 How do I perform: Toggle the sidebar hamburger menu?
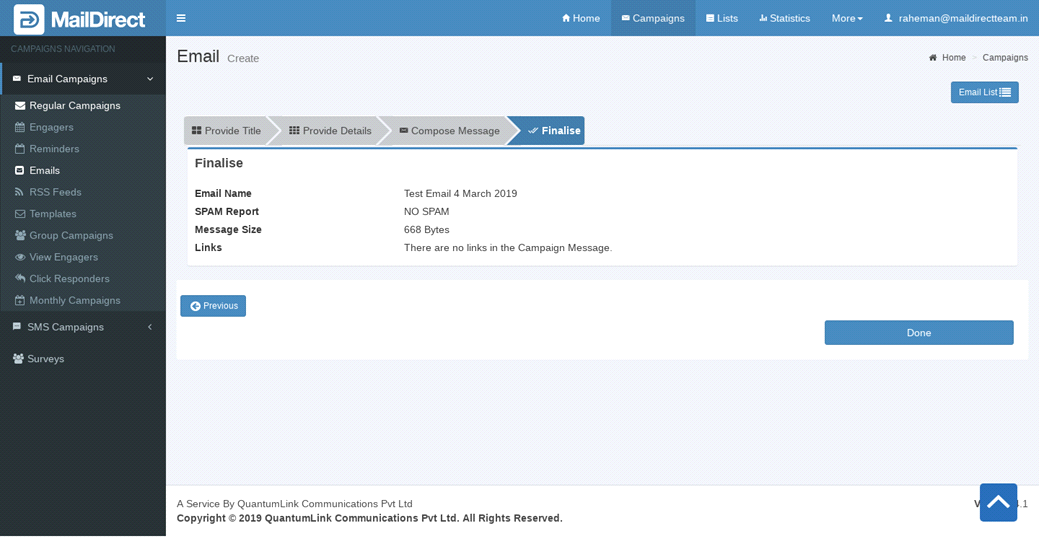181,18
